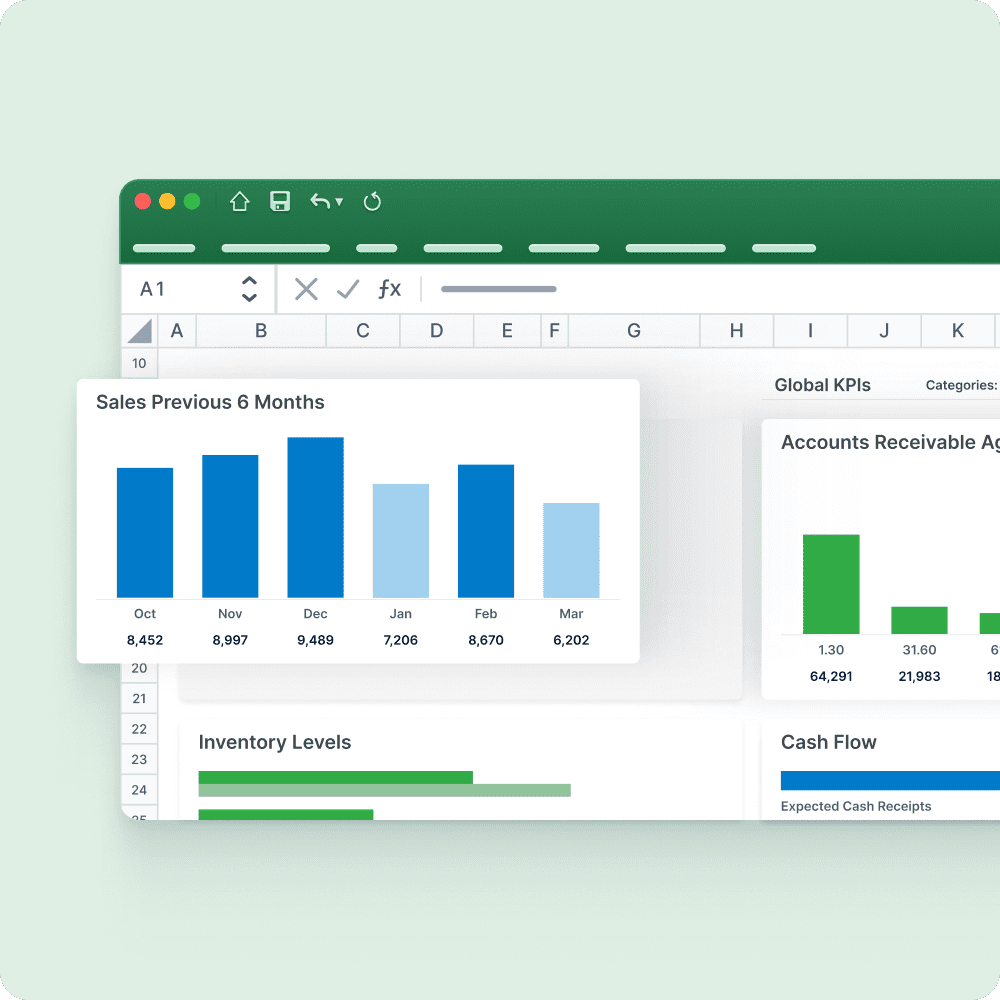The image size is (1000, 1000).
Task: Confirm entry with the checkmark icon
Action: click(x=347, y=289)
